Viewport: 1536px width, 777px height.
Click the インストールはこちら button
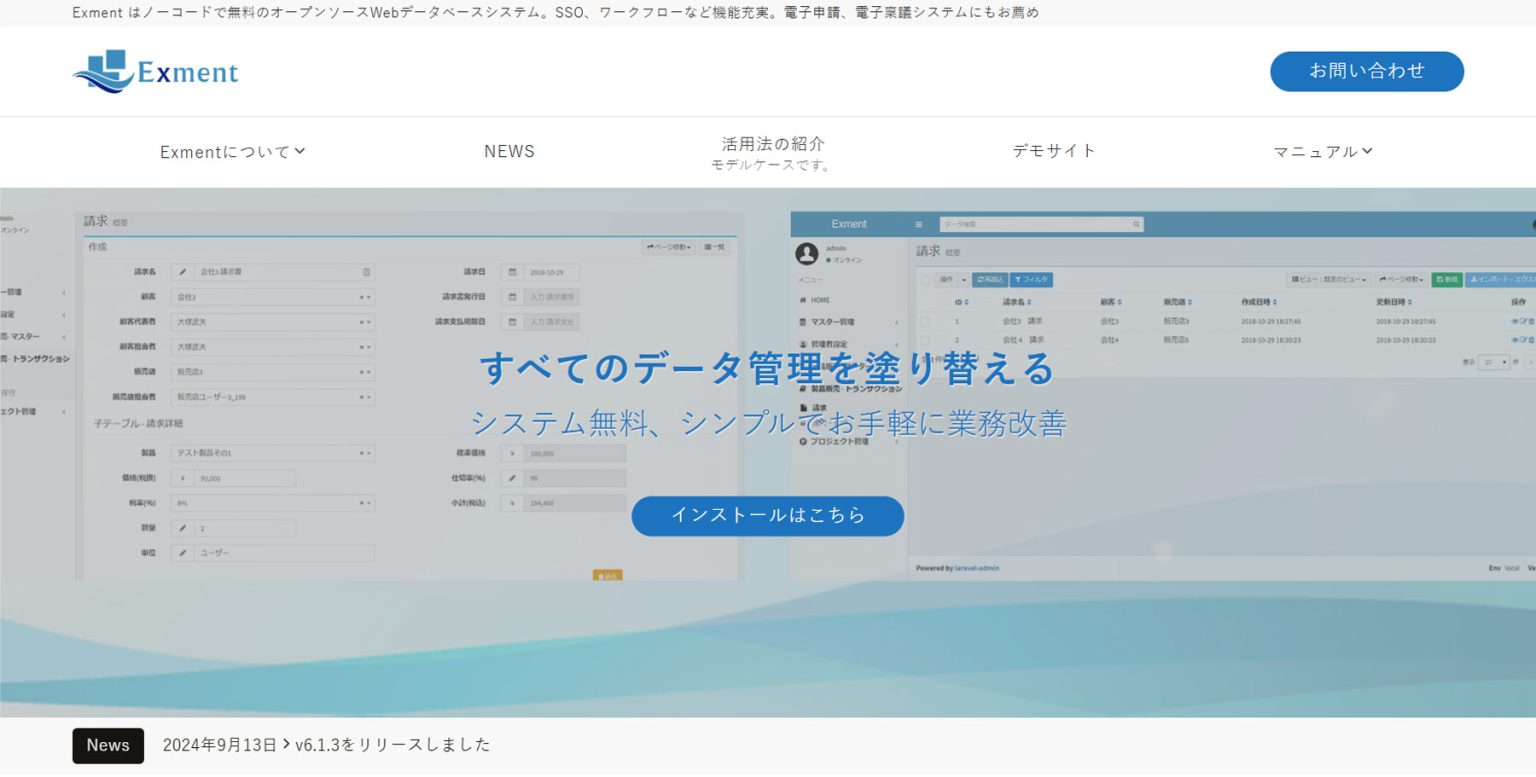(x=767, y=516)
